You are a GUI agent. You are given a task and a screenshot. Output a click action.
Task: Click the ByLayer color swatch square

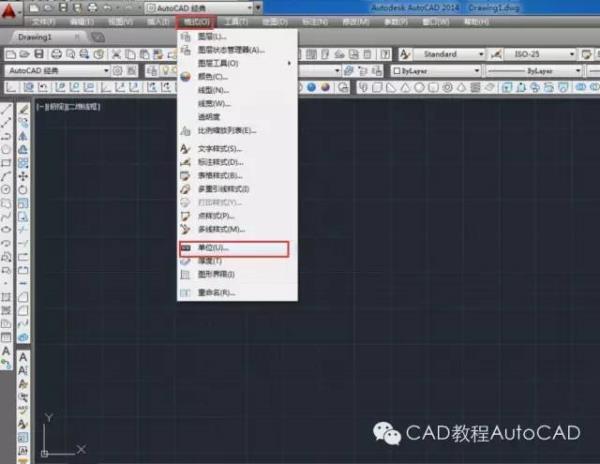click(x=397, y=71)
